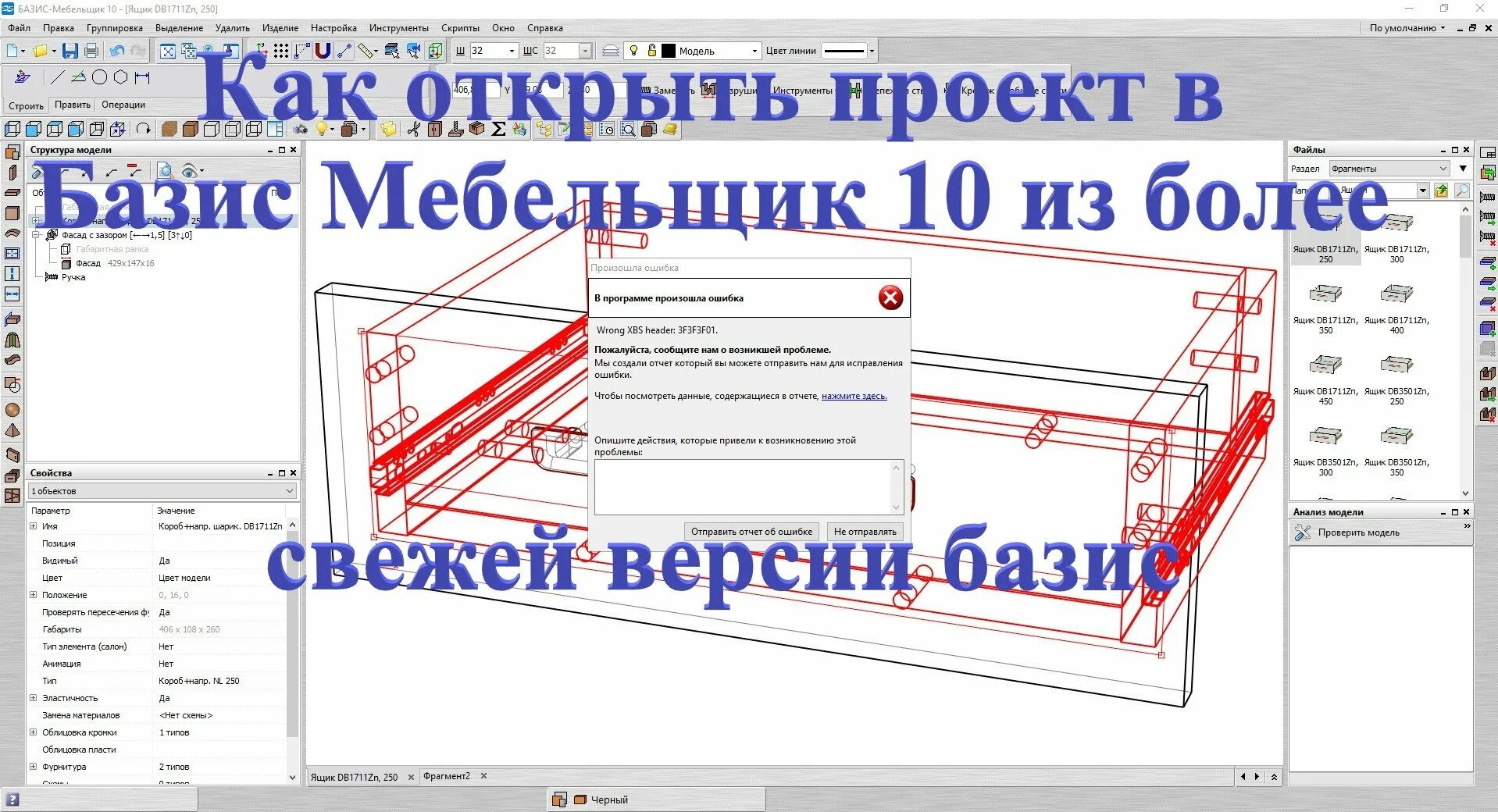1498x812 pixels.
Task: Select the Ящик DB1711Zn, 350 thumbnail
Action: (1325, 308)
